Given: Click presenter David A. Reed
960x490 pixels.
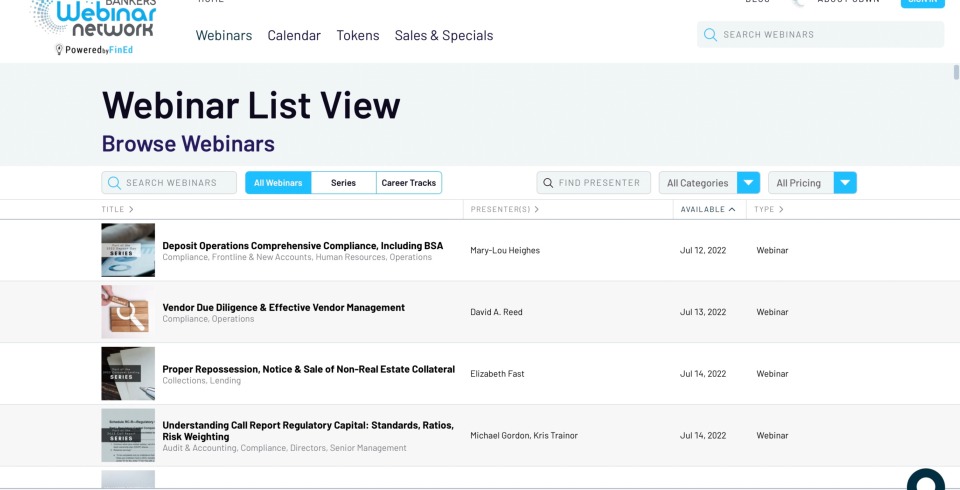Looking at the screenshot, I should [x=497, y=312].
